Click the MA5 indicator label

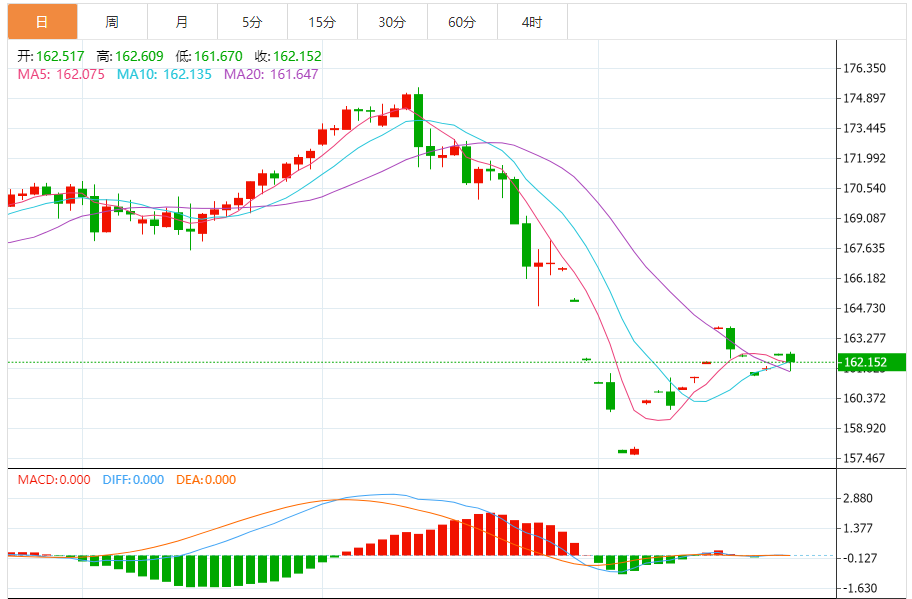tap(61, 74)
